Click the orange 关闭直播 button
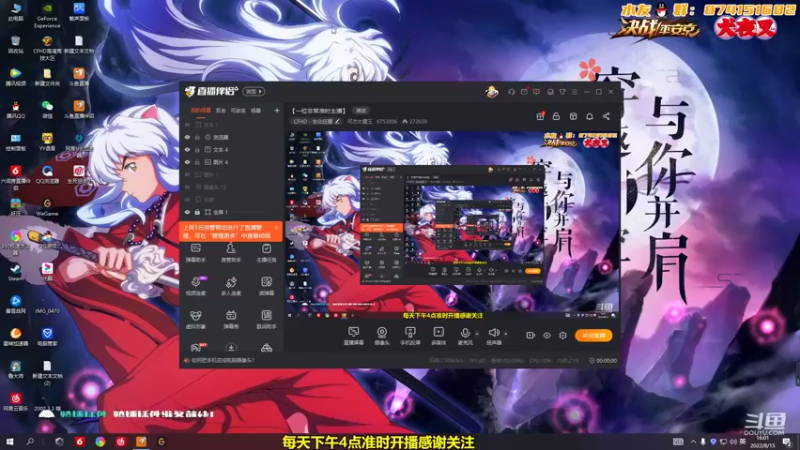This screenshot has height=450, width=800. coord(593,335)
